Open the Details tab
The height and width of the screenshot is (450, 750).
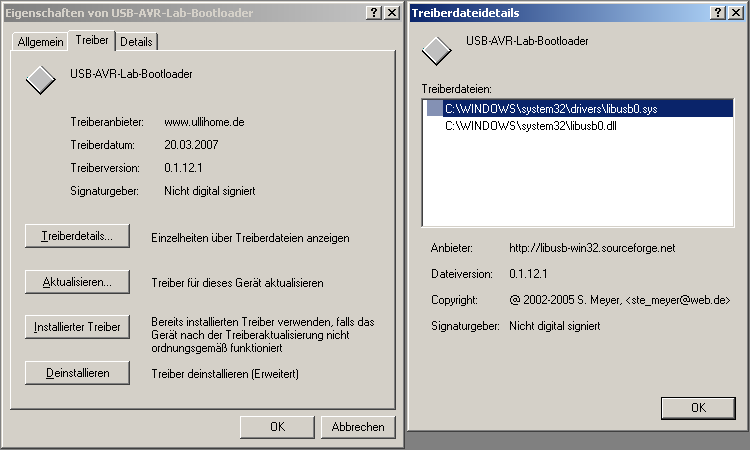pyautogui.click(x=136, y=42)
